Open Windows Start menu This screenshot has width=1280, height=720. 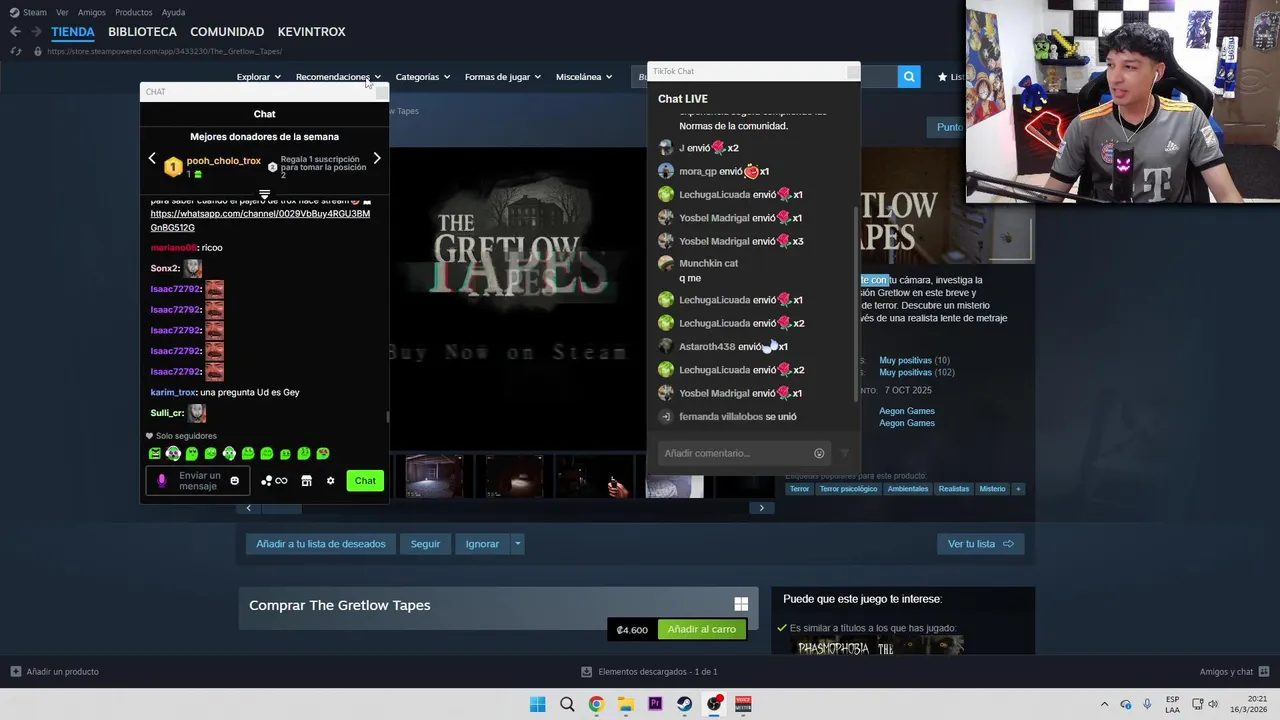537,704
